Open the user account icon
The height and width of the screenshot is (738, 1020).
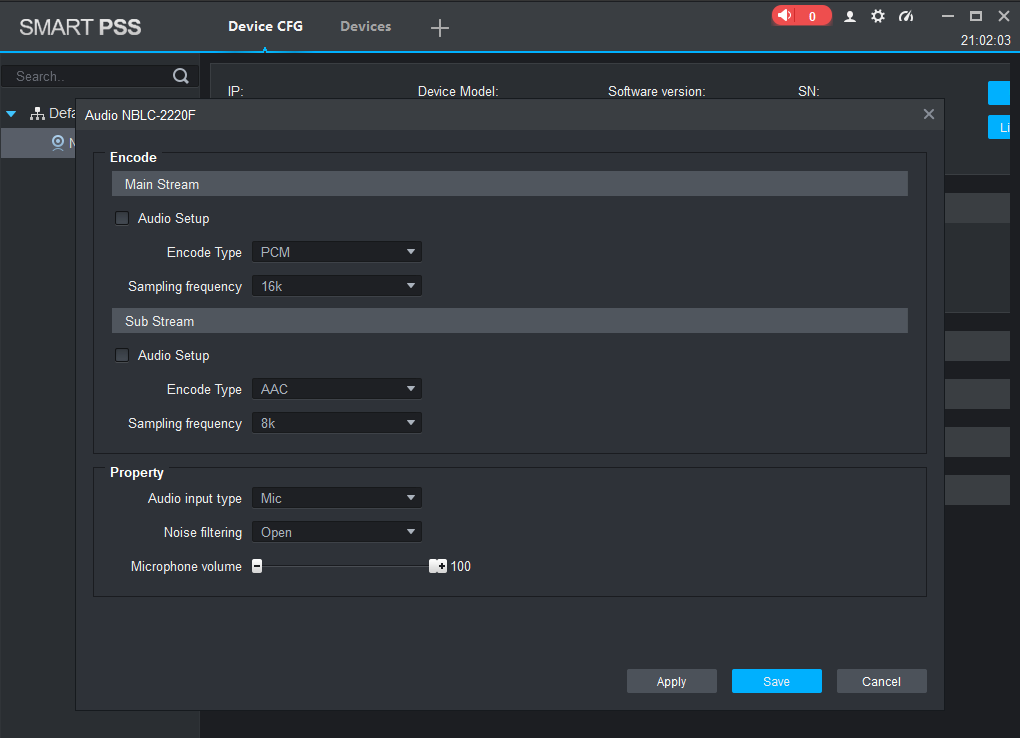850,16
